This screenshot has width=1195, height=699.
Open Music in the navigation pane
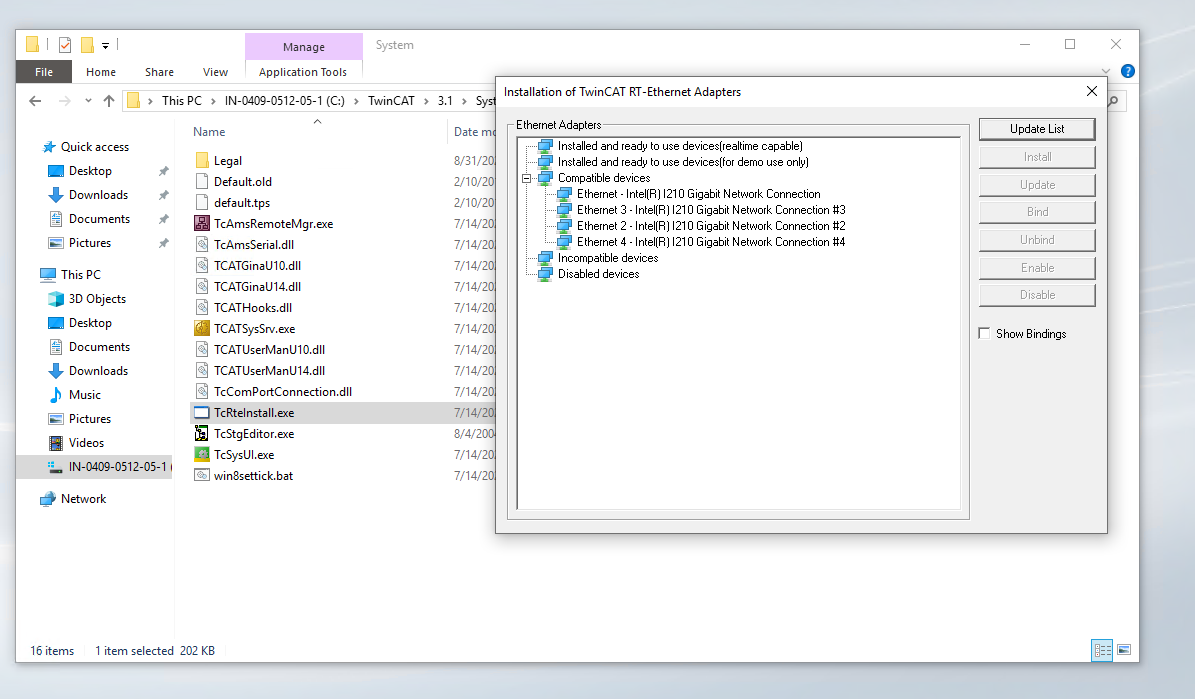tap(85, 395)
